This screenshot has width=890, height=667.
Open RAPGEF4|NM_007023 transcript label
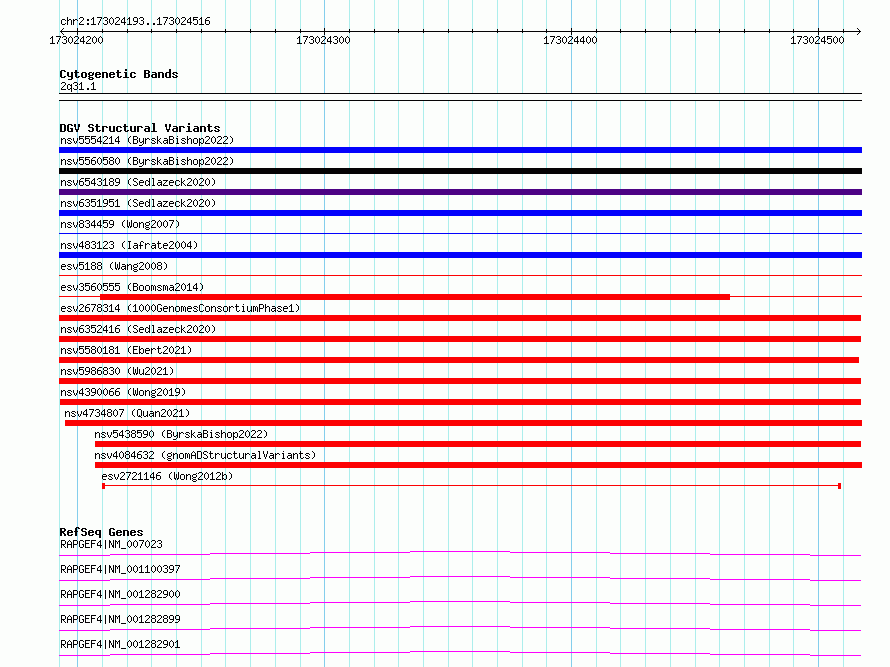click(x=111, y=544)
